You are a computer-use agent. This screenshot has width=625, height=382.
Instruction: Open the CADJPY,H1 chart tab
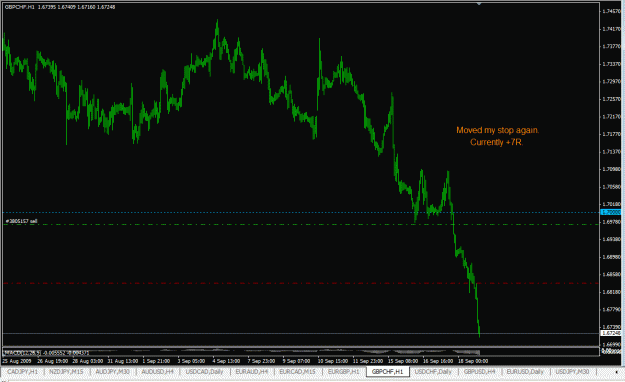click(22, 372)
